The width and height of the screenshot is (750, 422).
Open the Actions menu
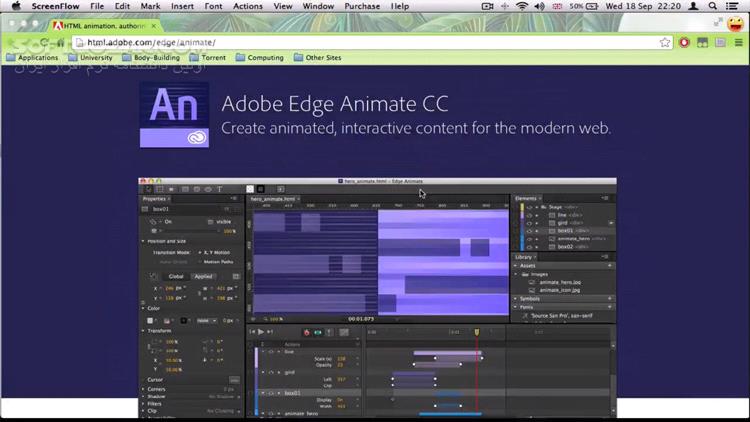[248, 6]
